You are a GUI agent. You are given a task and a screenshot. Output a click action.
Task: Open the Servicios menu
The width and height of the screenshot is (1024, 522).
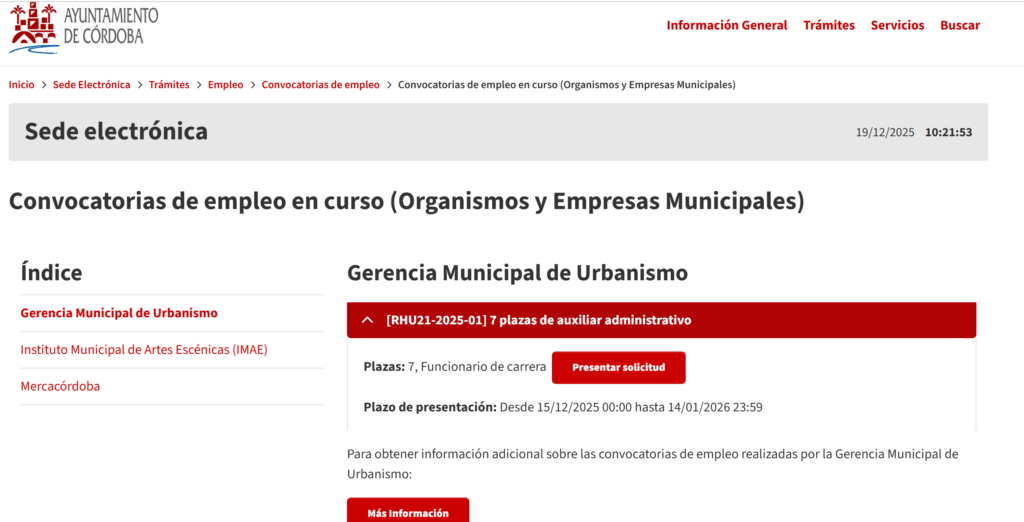pos(897,25)
